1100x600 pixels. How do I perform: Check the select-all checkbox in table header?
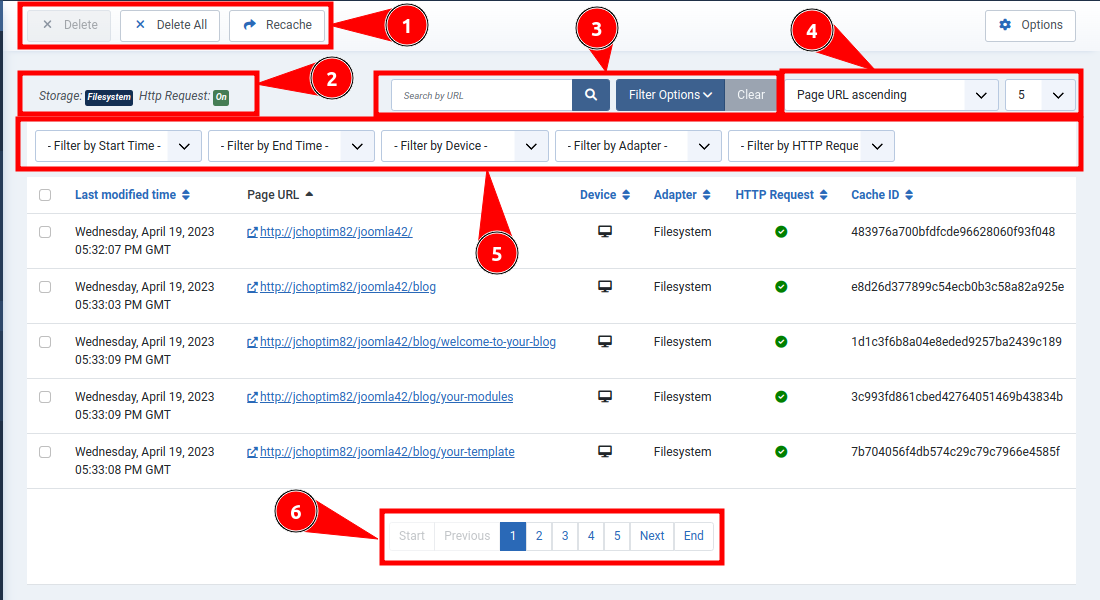[44, 194]
